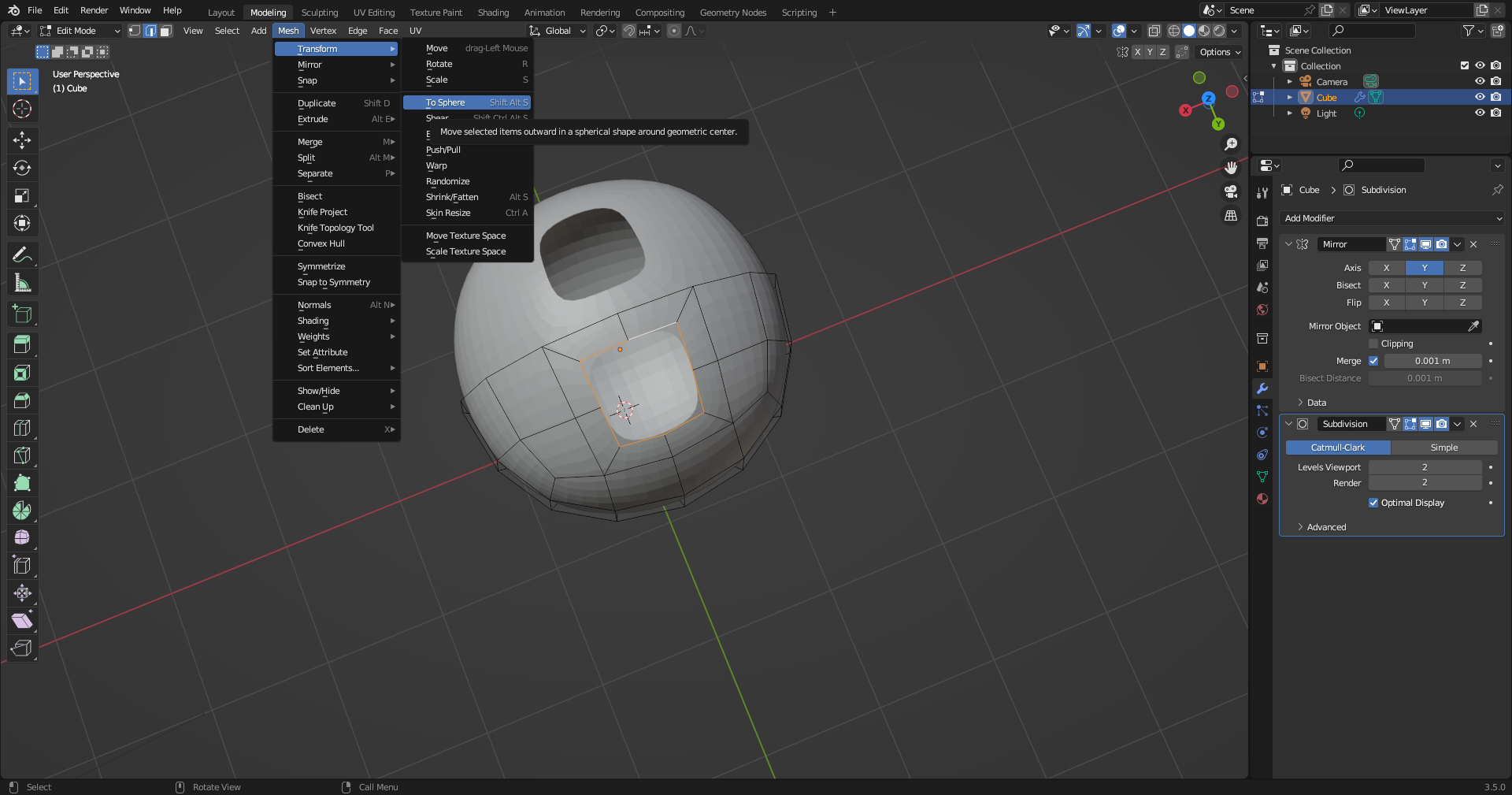Switch to vertex select mode

point(135,31)
